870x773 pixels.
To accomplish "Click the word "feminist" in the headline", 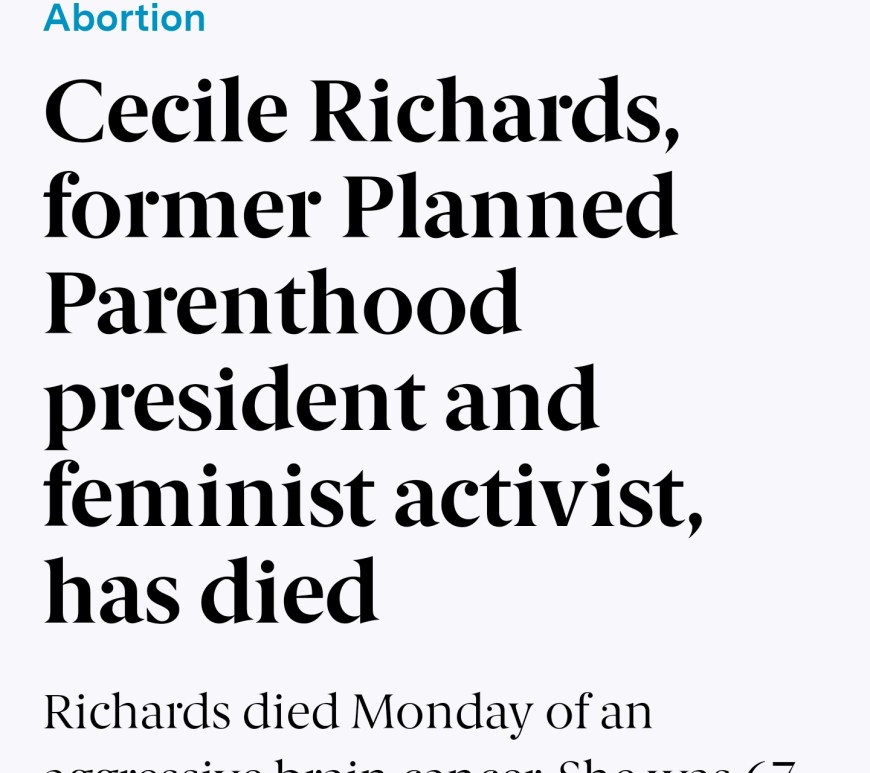I will pos(209,495).
